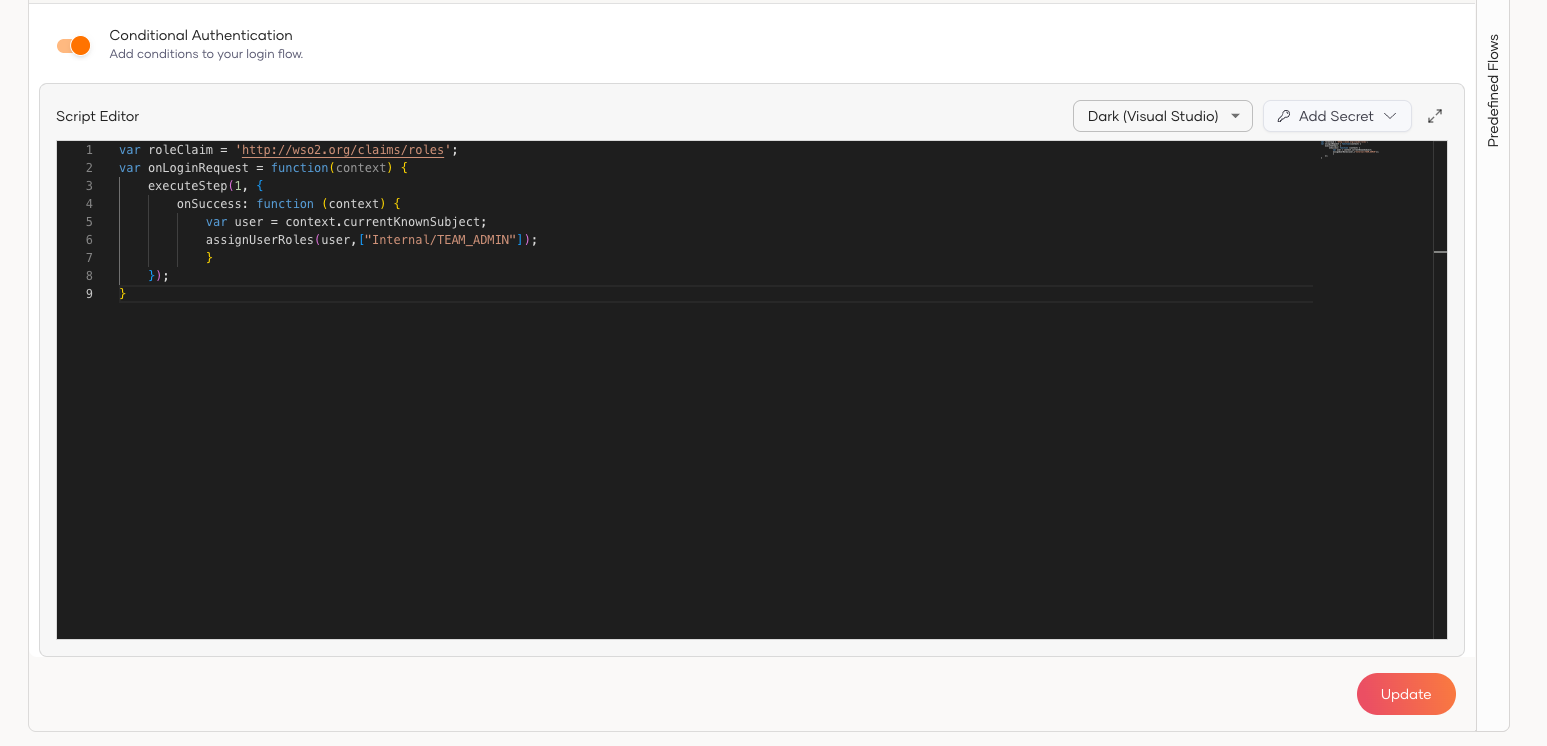This screenshot has height=746, width=1547.
Task: Click the key icon on Add Secret
Action: coord(1284,116)
